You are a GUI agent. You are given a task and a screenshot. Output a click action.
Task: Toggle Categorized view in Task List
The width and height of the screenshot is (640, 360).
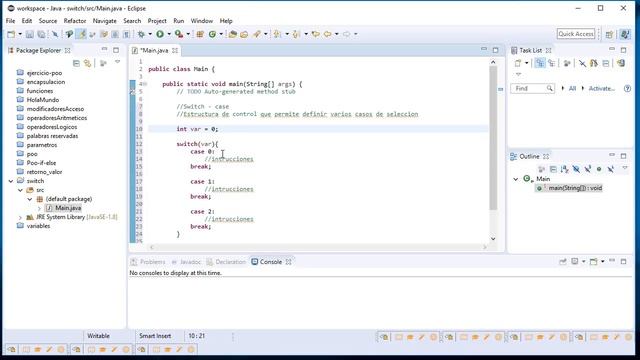click(x=540, y=63)
